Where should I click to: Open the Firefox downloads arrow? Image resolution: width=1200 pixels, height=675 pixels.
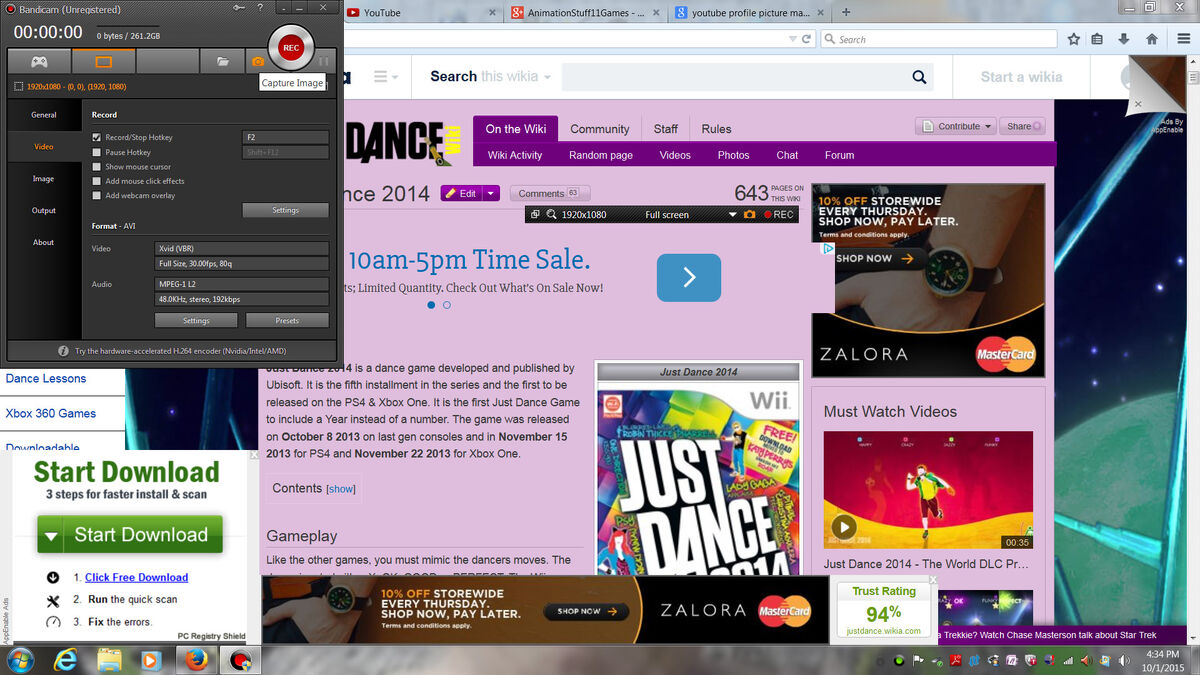(x=1124, y=40)
